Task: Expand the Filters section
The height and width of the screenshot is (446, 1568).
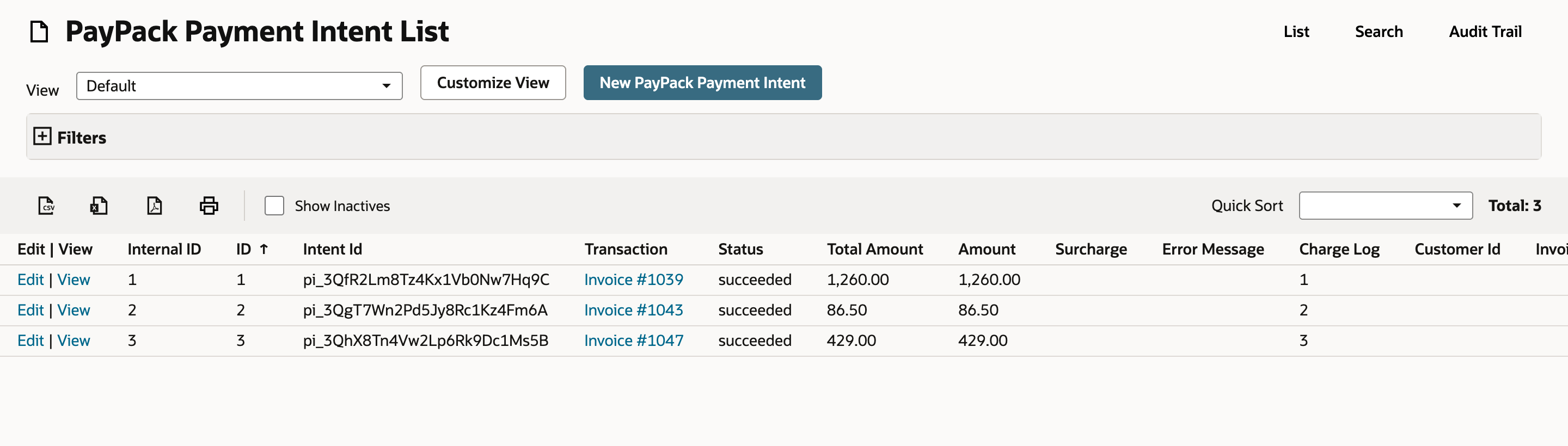Action: tap(42, 137)
